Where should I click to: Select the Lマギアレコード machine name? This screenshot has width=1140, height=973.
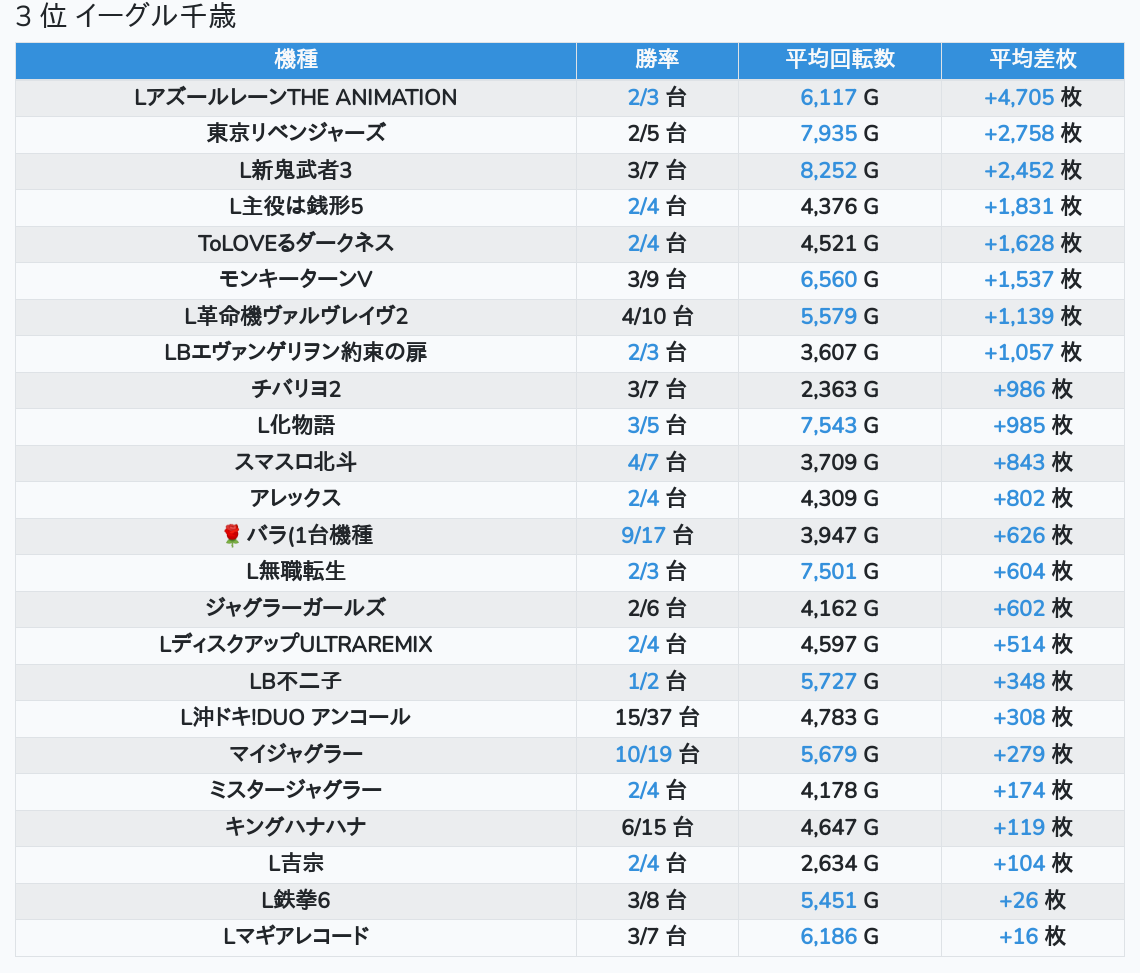(296, 937)
